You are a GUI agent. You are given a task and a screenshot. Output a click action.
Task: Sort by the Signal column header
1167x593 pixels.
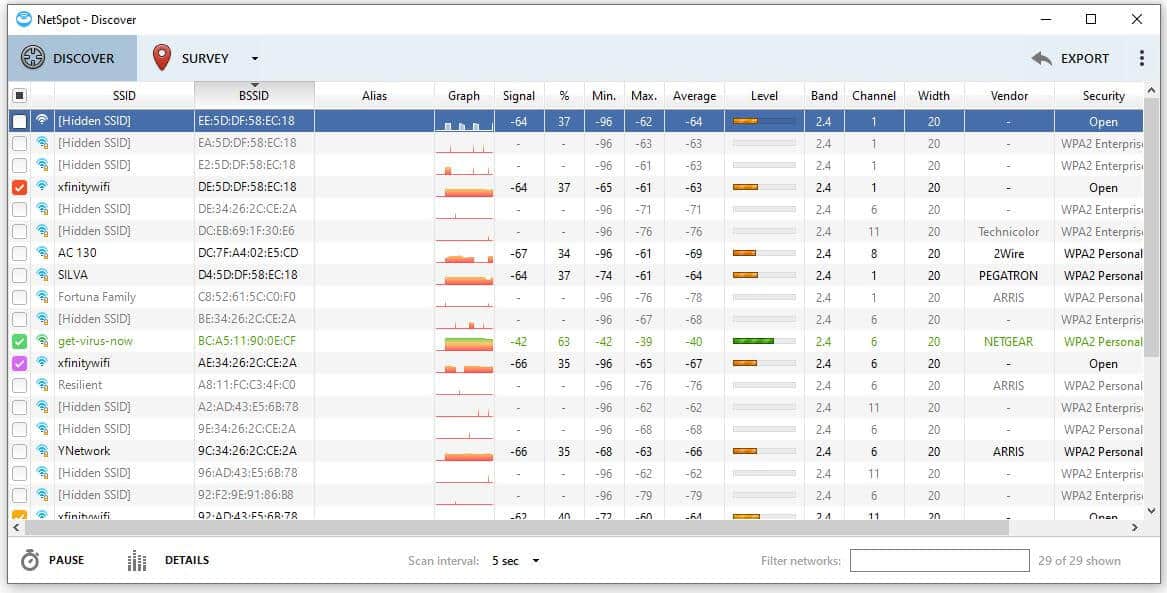[x=519, y=96]
